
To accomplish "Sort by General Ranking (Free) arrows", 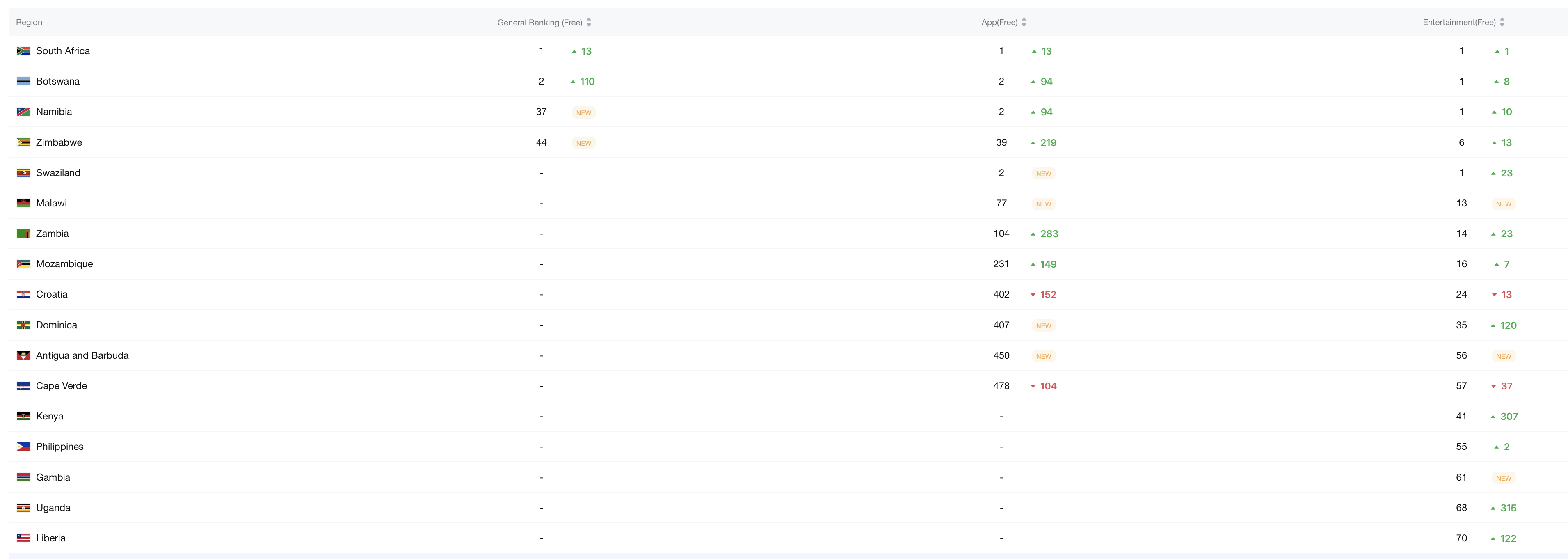I will [589, 23].
